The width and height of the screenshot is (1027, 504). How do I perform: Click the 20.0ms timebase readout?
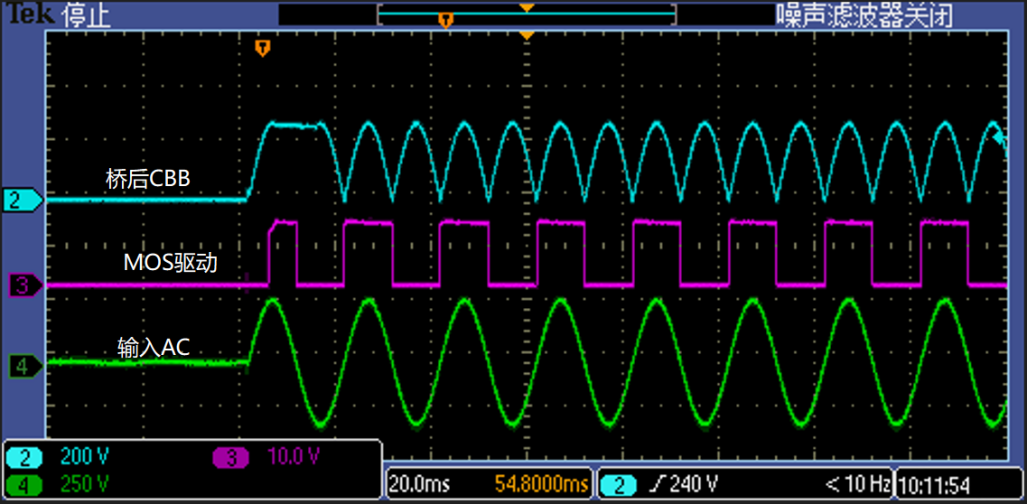point(419,486)
